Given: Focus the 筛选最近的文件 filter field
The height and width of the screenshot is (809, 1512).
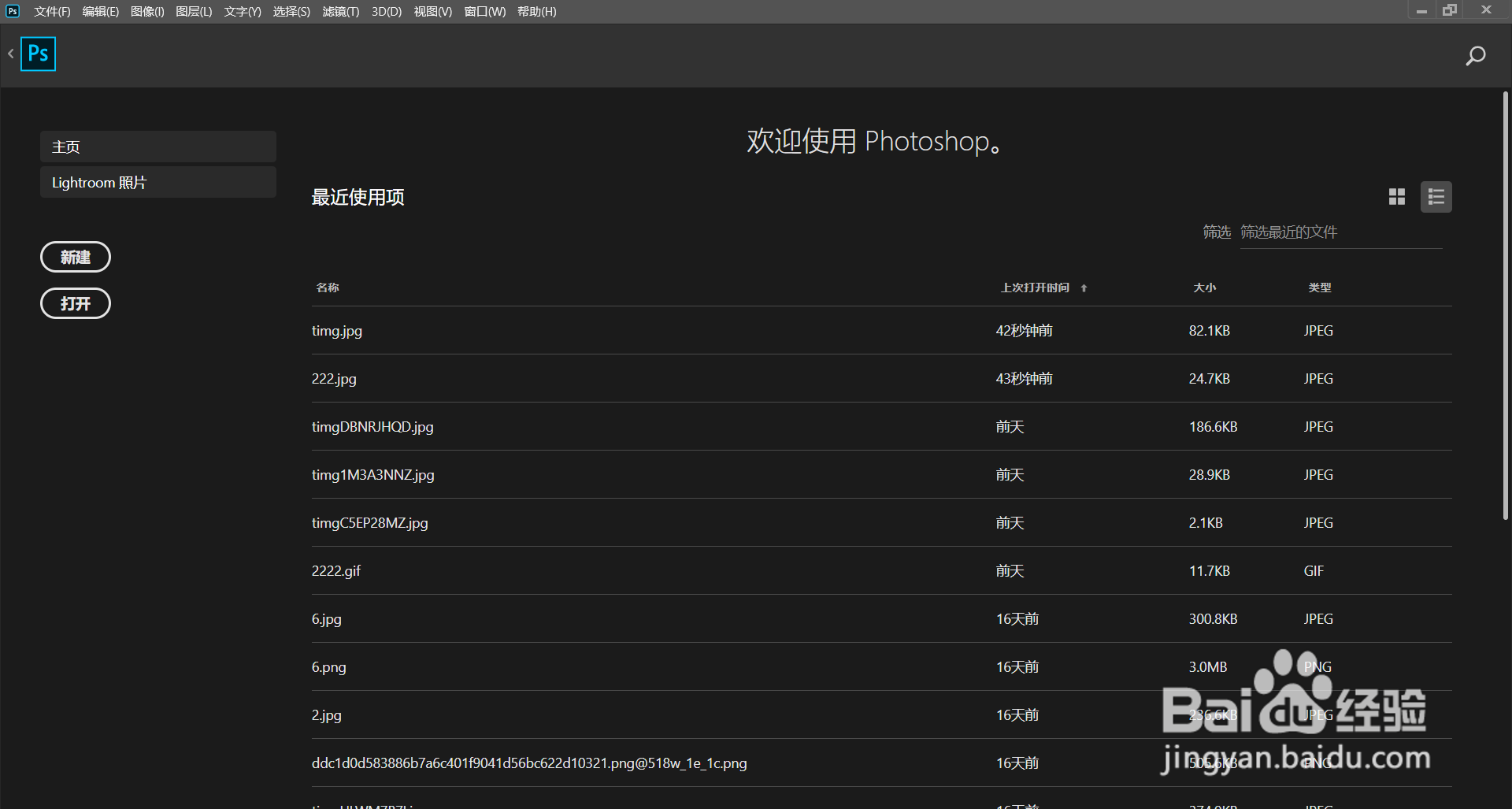Looking at the screenshot, I should (1341, 232).
